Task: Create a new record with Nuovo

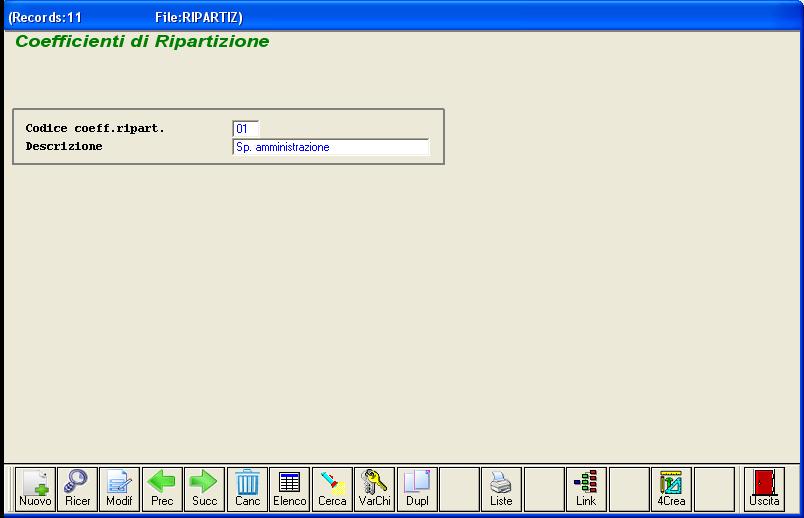Action: coord(35,489)
